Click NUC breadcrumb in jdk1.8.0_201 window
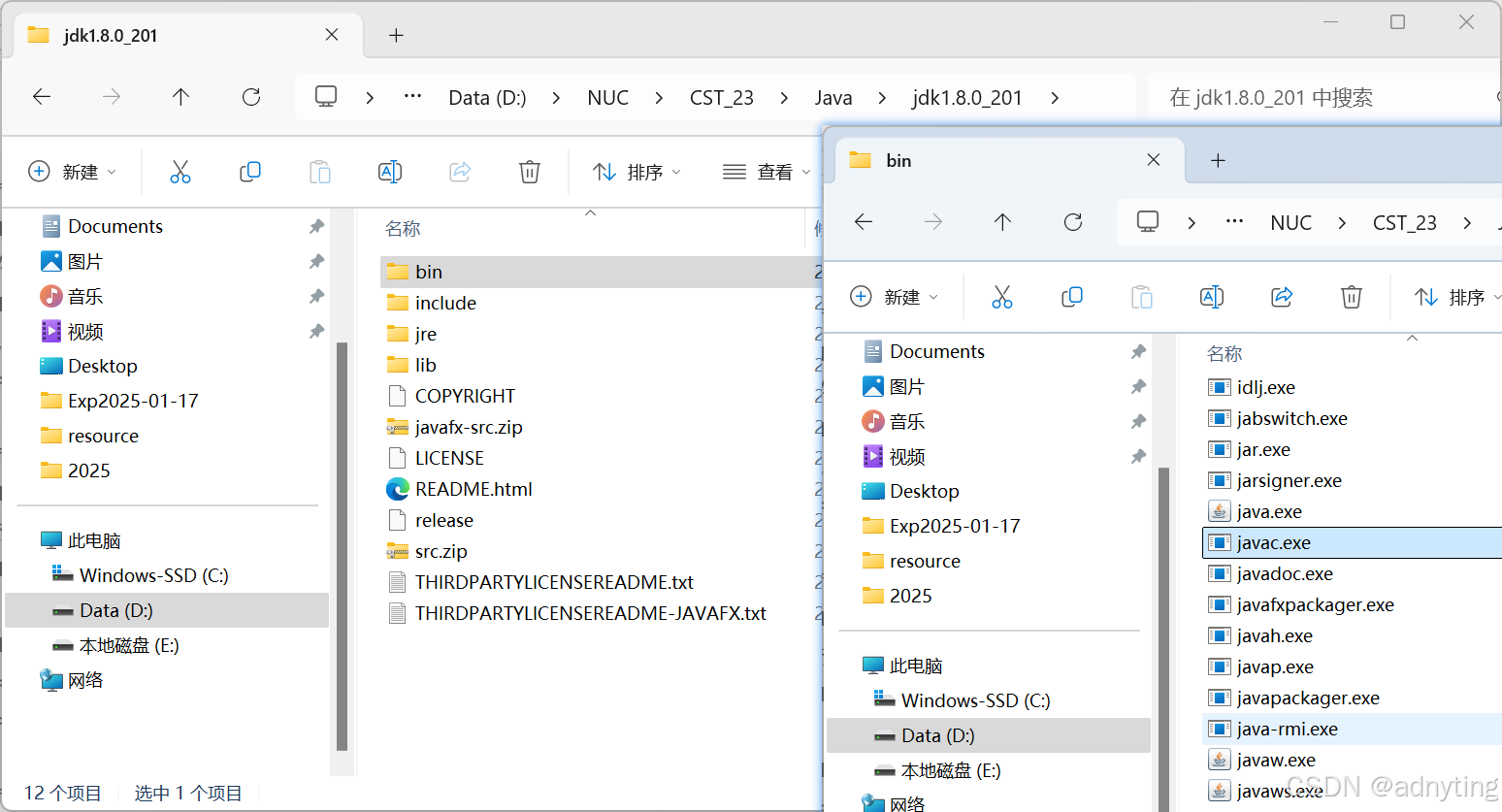Image resolution: width=1502 pixels, height=812 pixels. coord(608,98)
